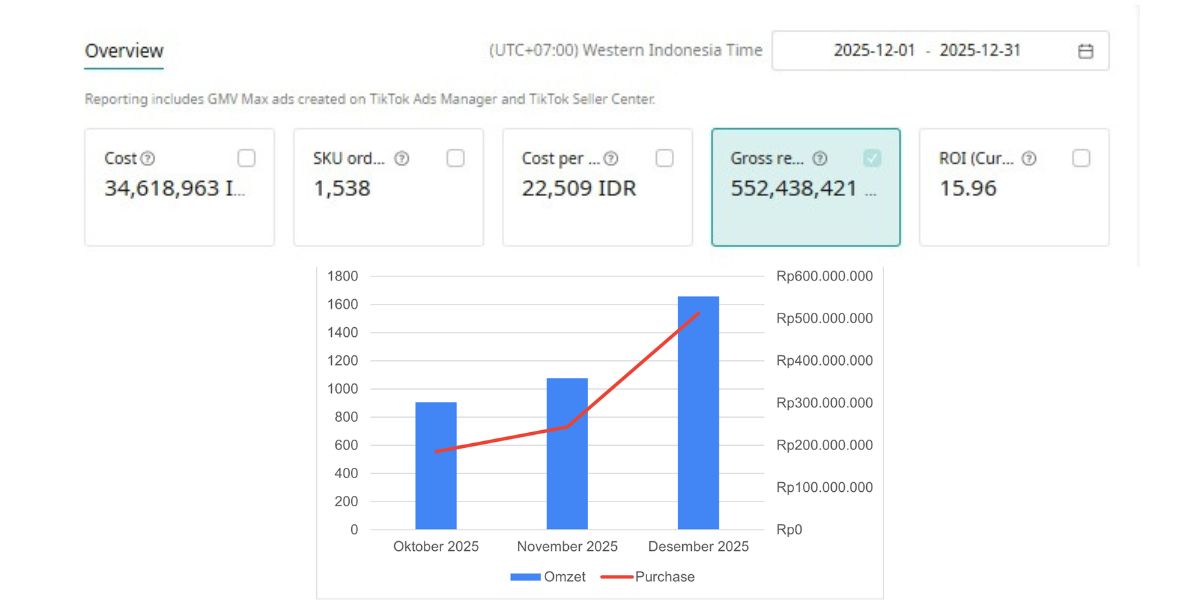1200x600 pixels.
Task: Click the Desember 2025 axis label
Action: point(698,546)
